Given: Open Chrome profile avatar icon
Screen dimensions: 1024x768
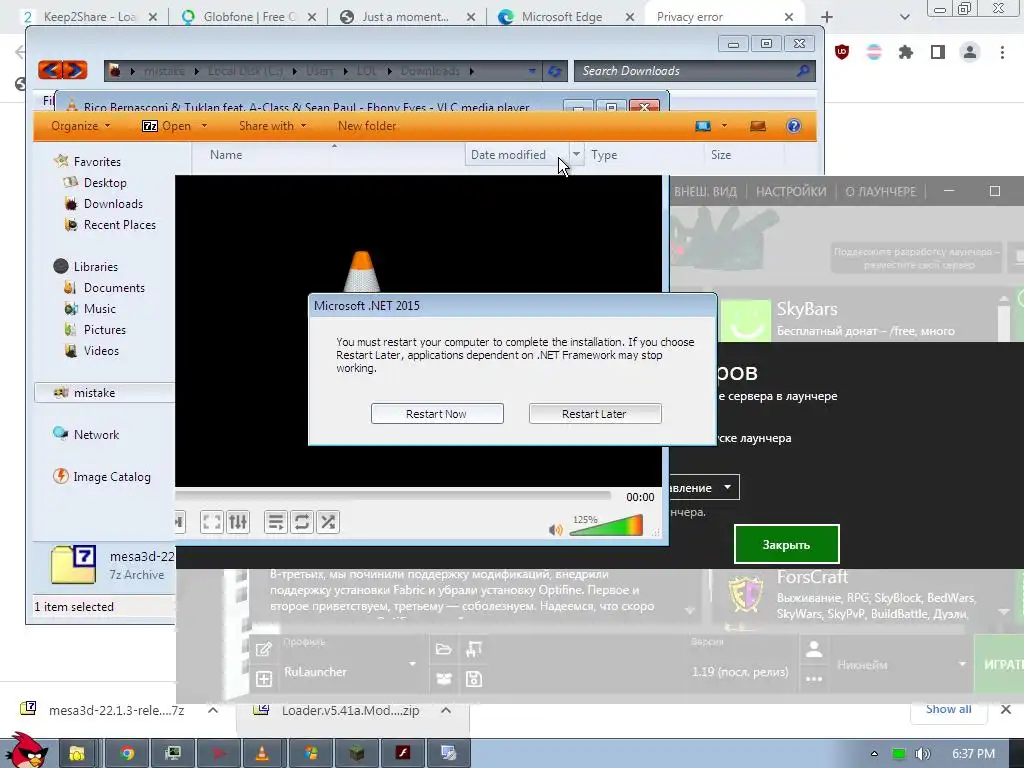Looking at the screenshot, I should pyautogui.click(x=970, y=52).
